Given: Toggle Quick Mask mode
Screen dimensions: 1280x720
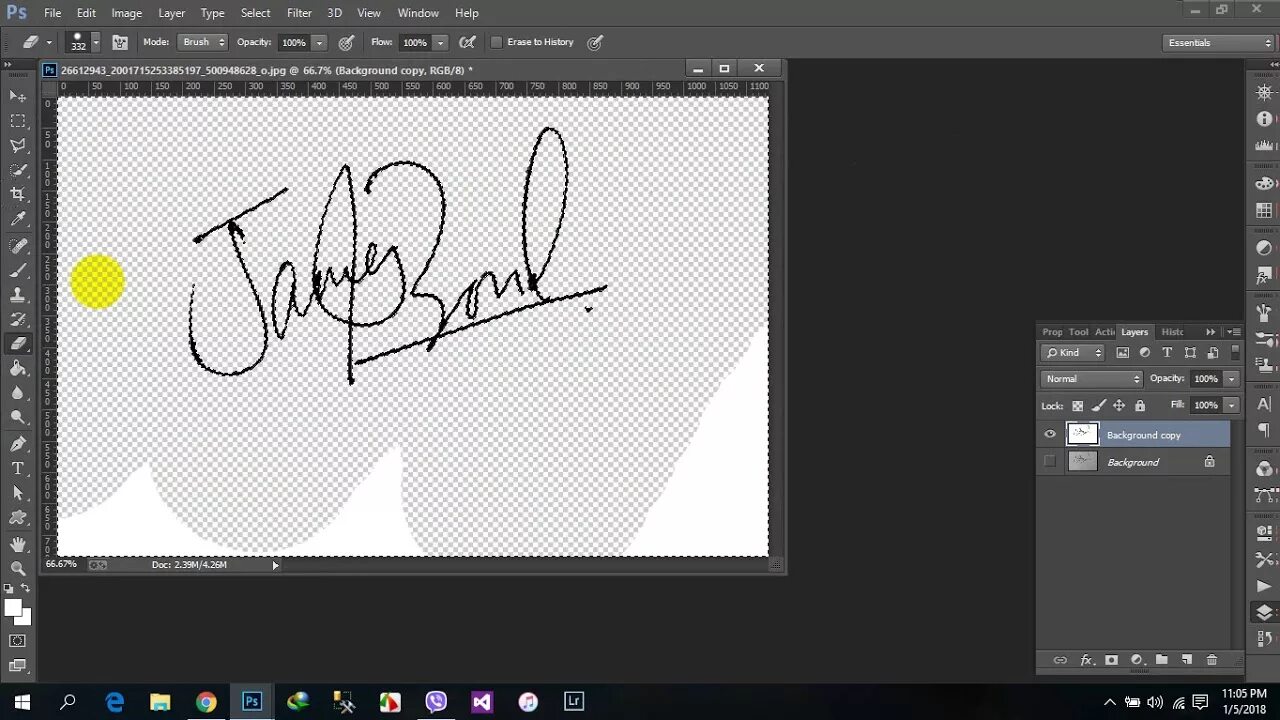Looking at the screenshot, I should [x=18, y=641].
